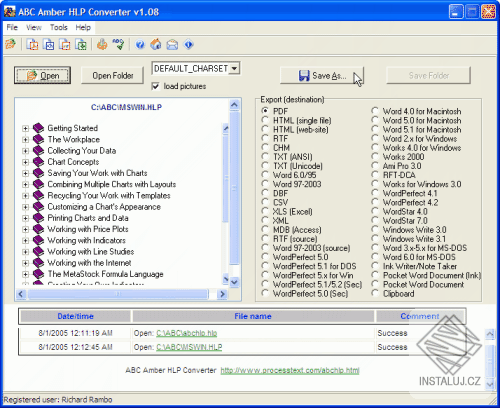
Task: Choose XLS (Excel) as destination
Action: (x=265, y=211)
